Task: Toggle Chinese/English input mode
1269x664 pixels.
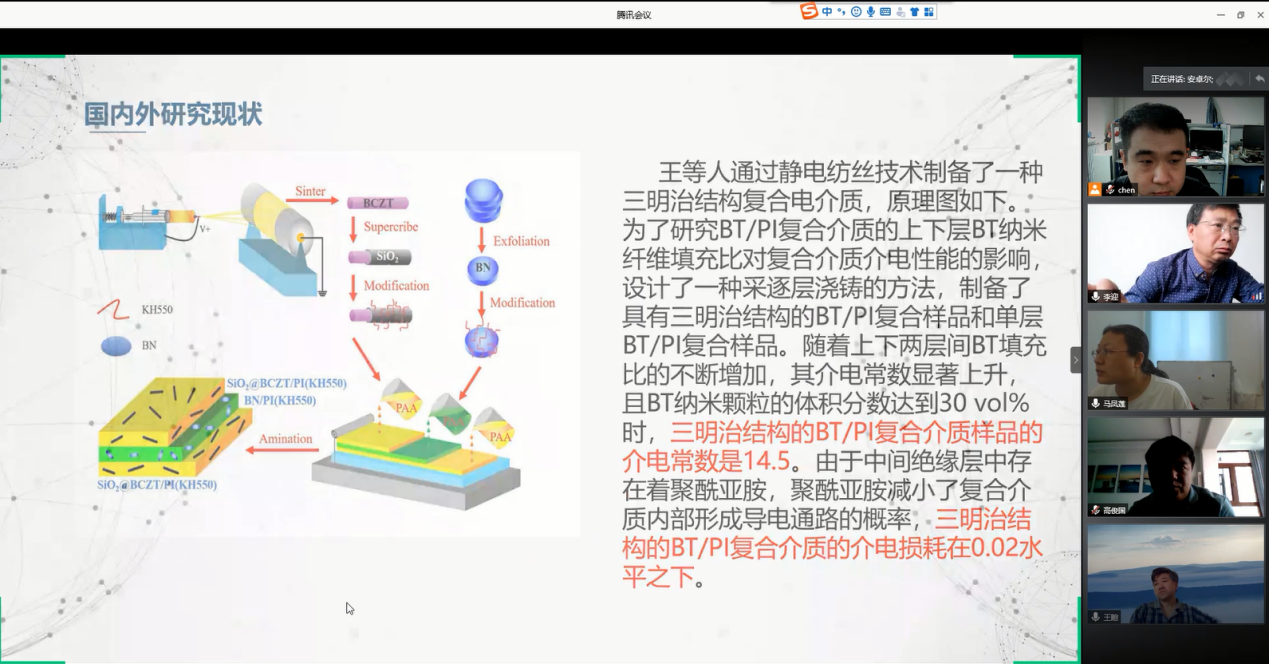Action: tap(827, 12)
